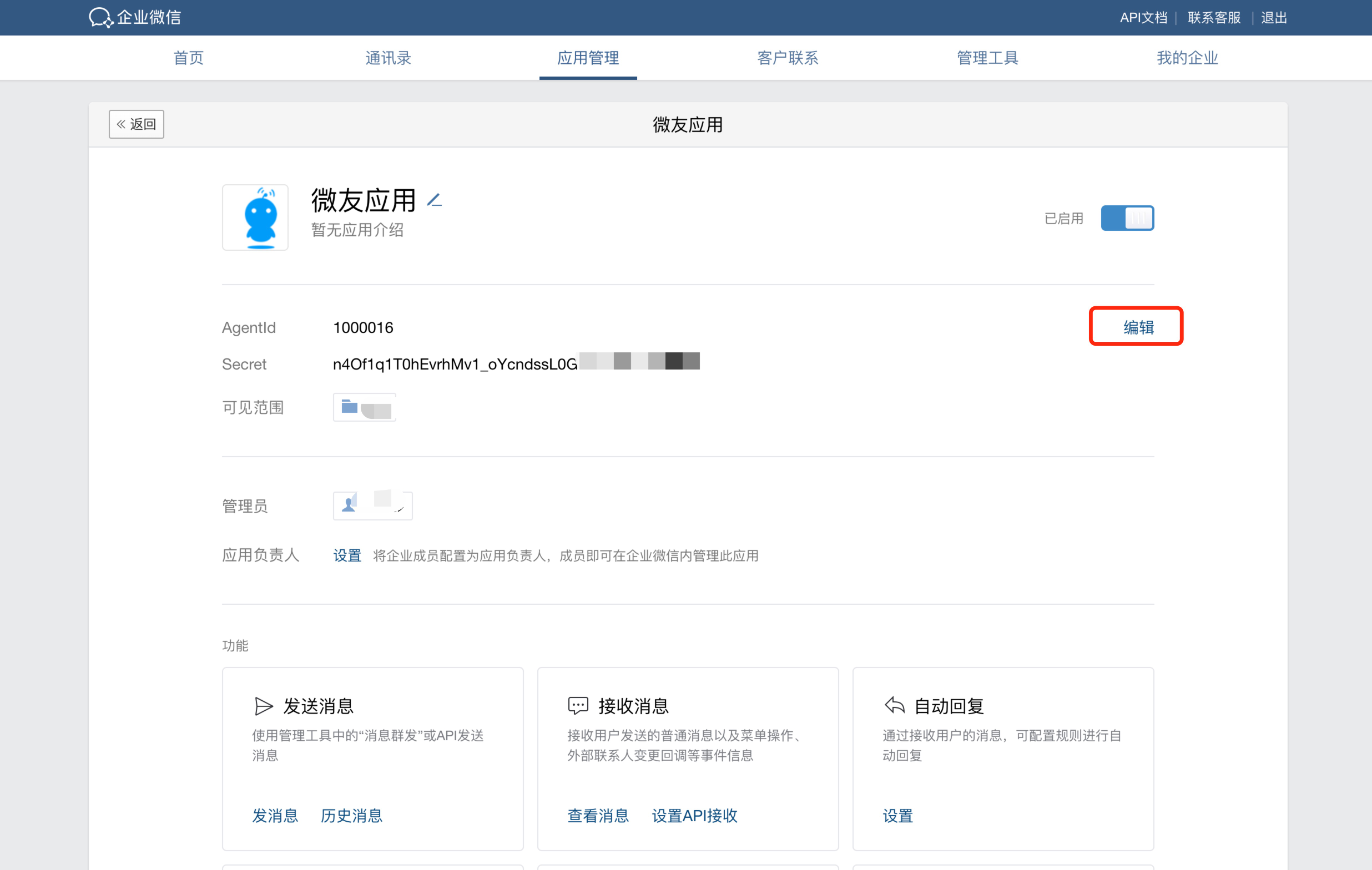1372x870 pixels.
Task: Click the 自动回复 reply arrow icon
Action: (x=895, y=705)
